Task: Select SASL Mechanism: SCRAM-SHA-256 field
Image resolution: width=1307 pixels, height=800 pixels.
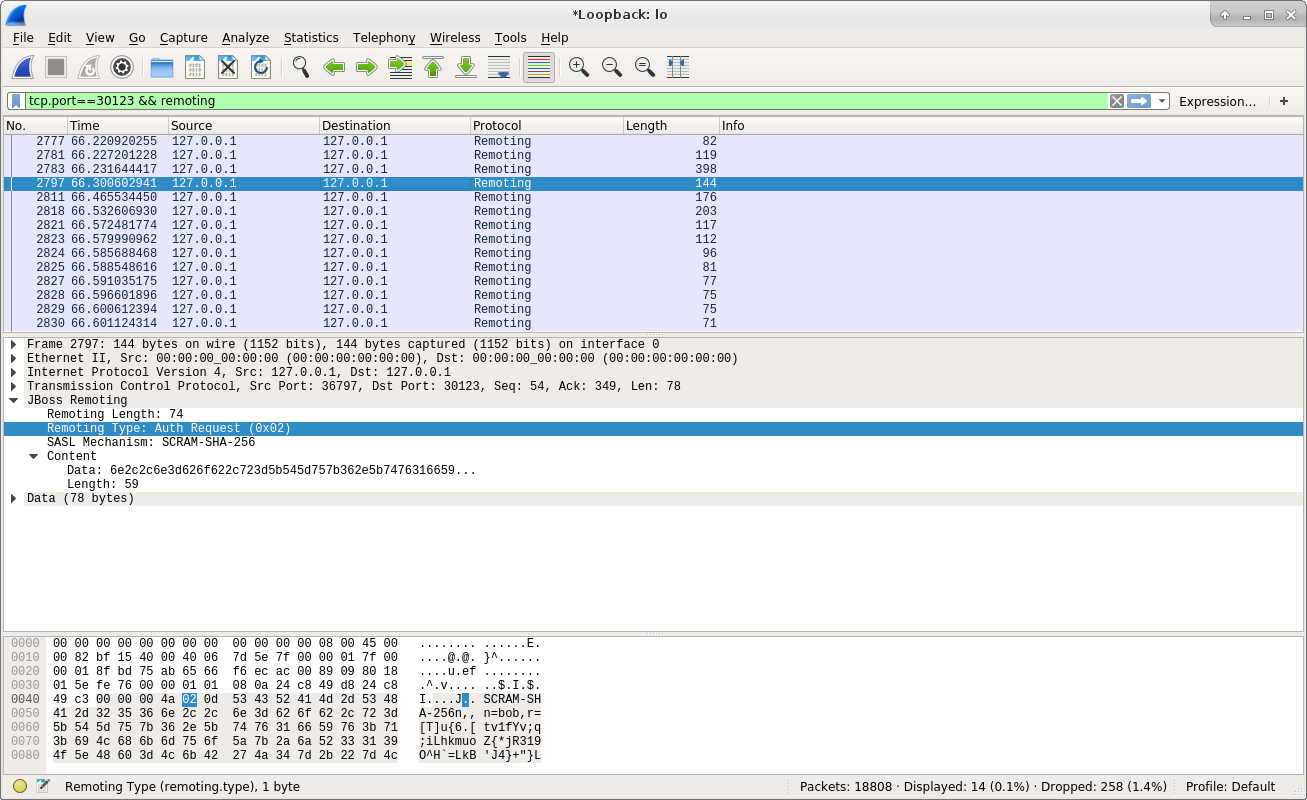Action: [150, 442]
